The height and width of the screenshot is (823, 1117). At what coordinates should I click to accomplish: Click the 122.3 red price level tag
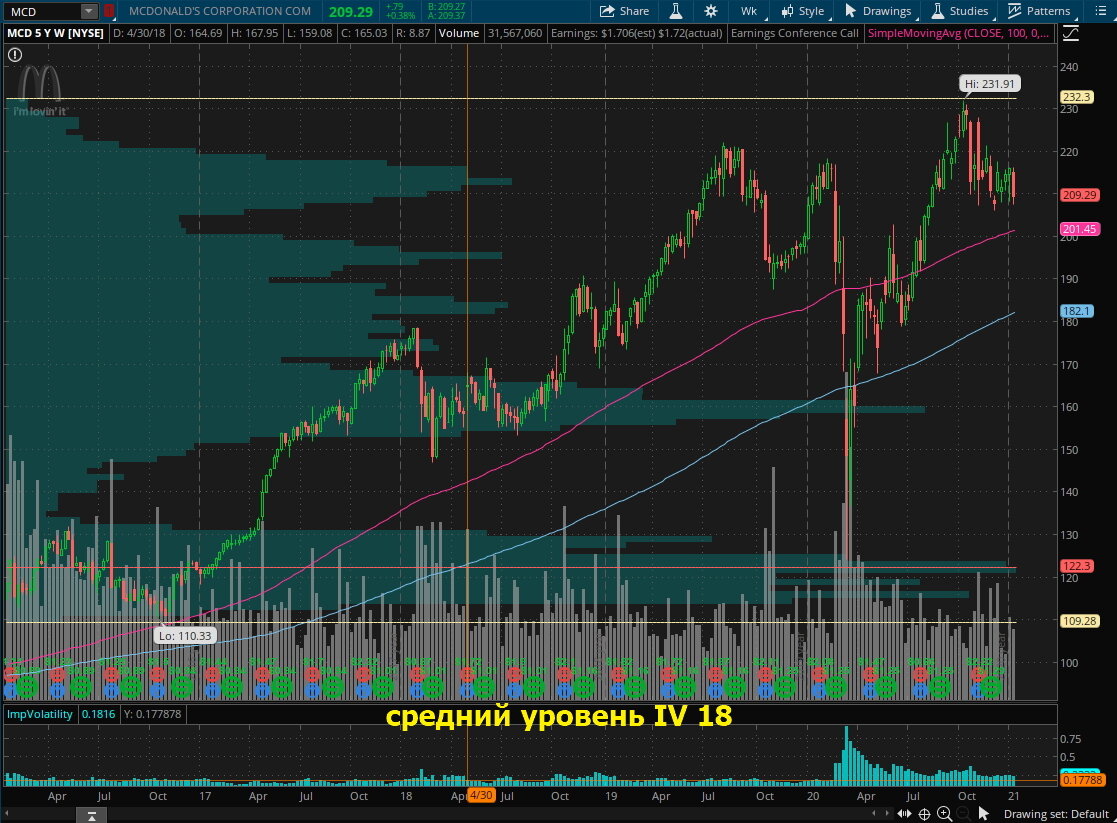[1076, 566]
